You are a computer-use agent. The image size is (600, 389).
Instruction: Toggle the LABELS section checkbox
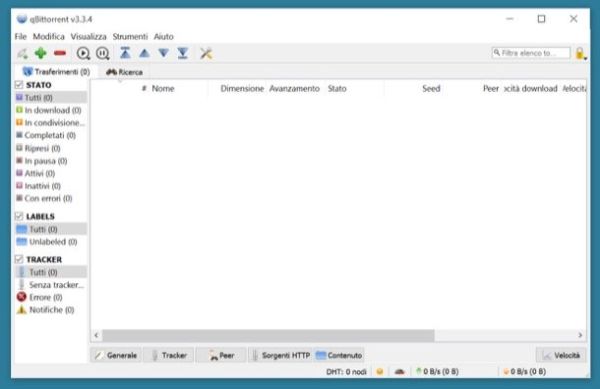pyautogui.click(x=19, y=216)
